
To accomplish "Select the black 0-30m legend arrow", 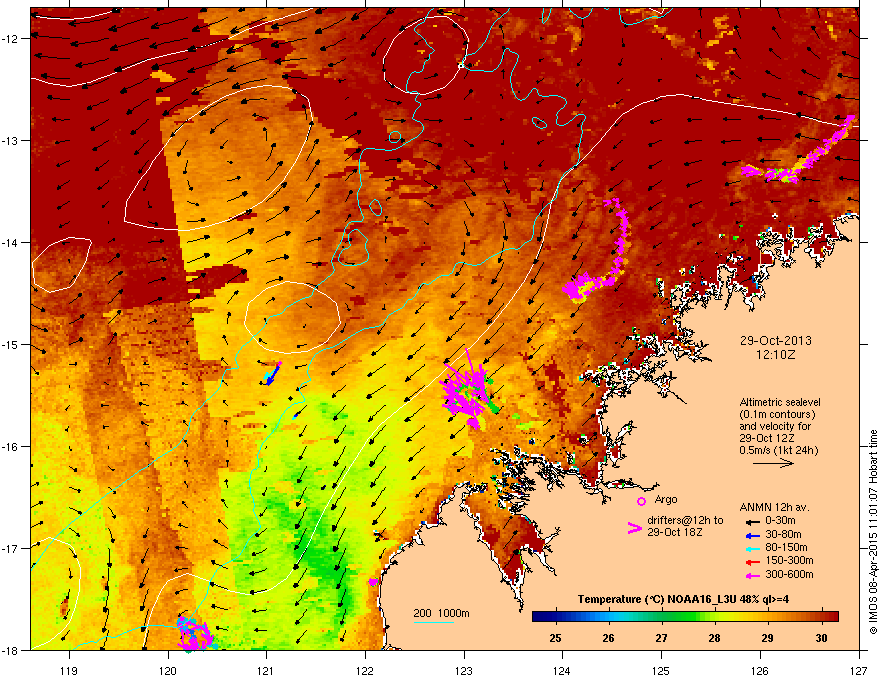I will 751,521.
